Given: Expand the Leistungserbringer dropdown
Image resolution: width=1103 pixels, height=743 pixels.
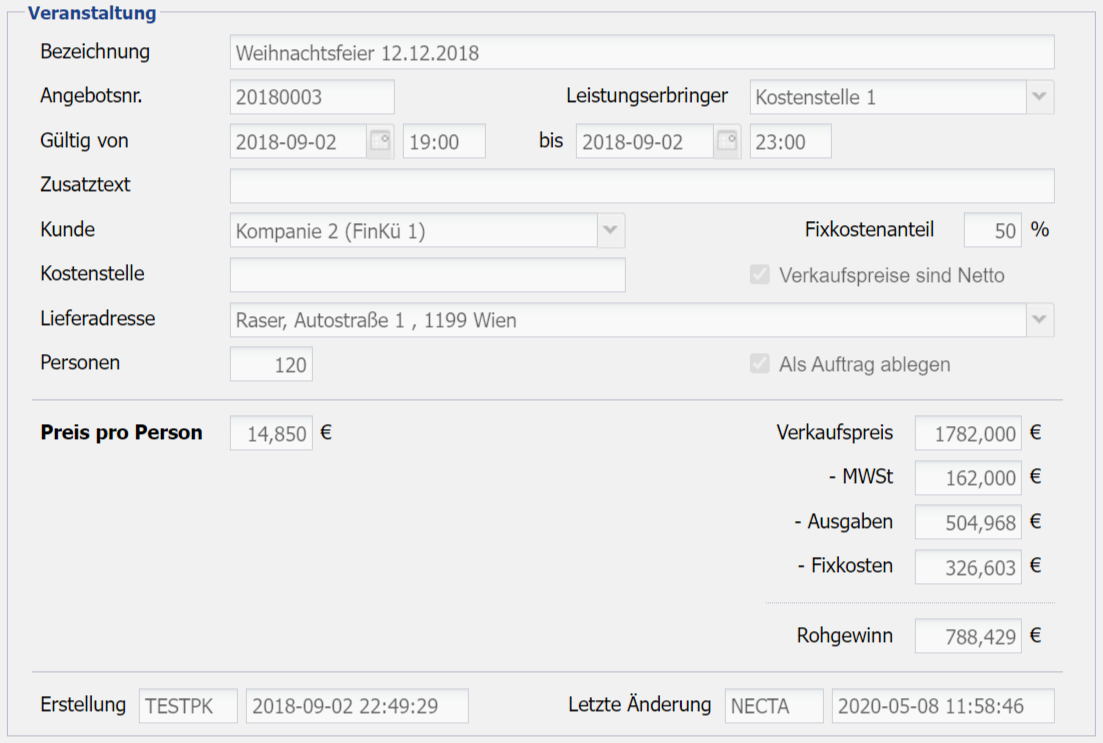Looking at the screenshot, I should (1040, 97).
